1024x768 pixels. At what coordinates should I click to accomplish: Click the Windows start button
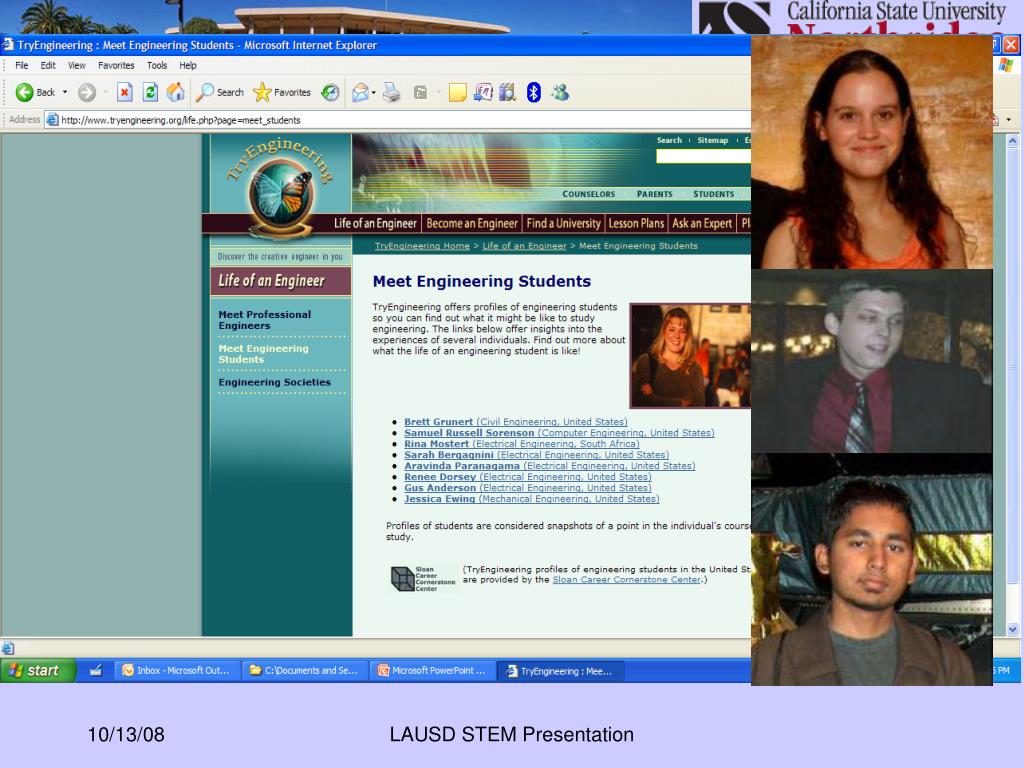(x=37, y=671)
